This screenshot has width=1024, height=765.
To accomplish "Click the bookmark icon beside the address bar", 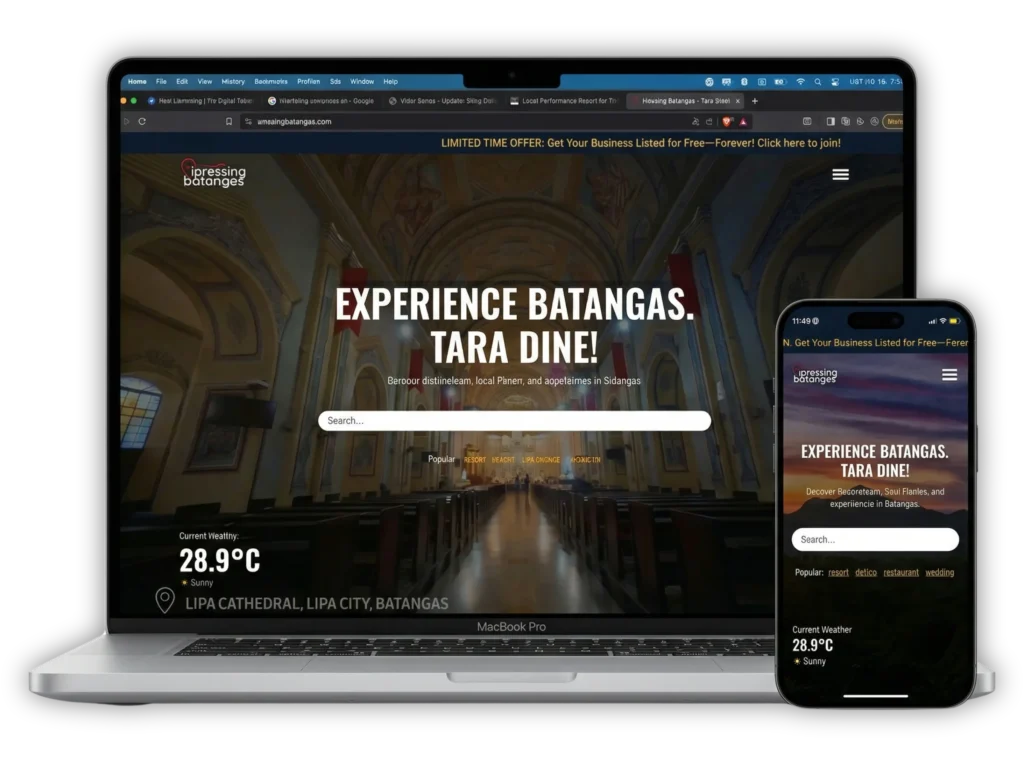I will 229,121.
